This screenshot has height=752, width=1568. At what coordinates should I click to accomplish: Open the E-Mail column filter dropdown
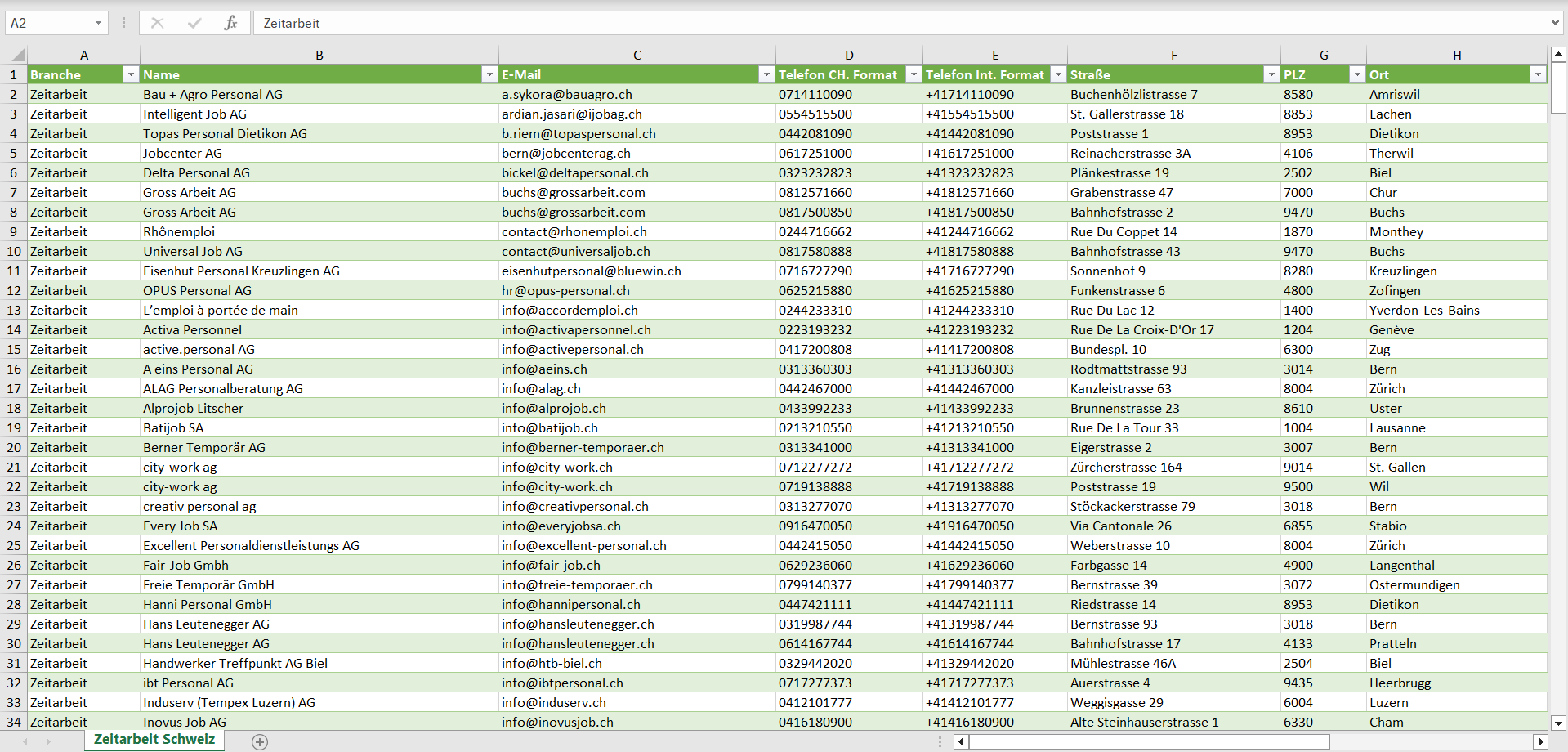[766, 74]
